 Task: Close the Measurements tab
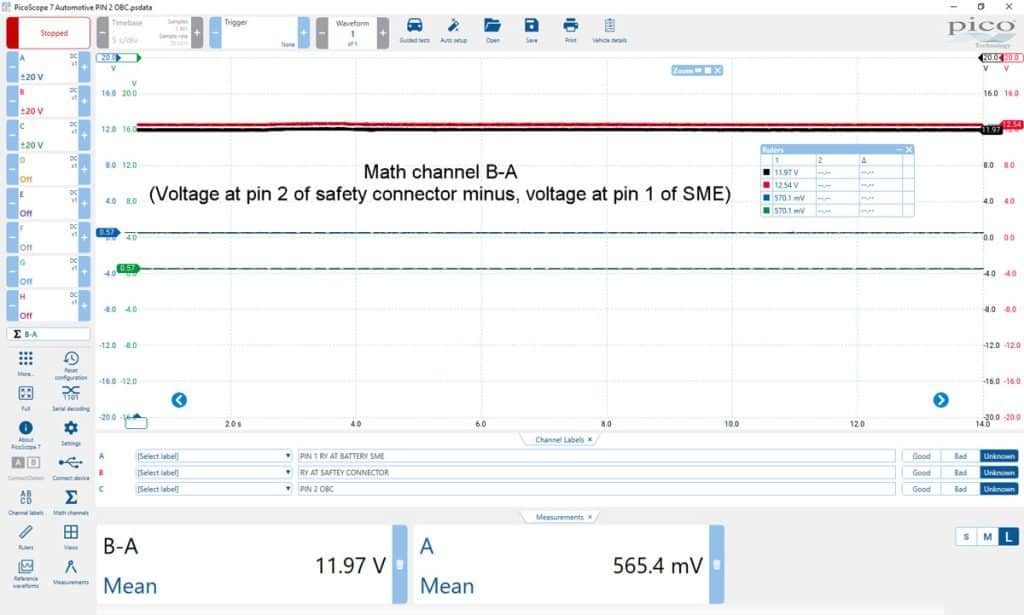pyautogui.click(x=590, y=516)
